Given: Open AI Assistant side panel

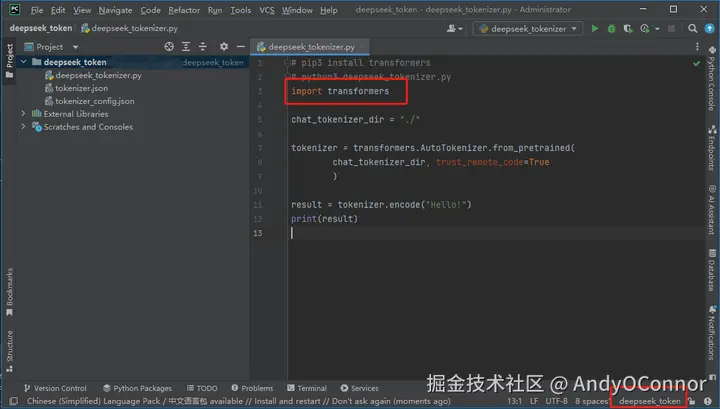Looking at the screenshot, I should tap(711, 209).
